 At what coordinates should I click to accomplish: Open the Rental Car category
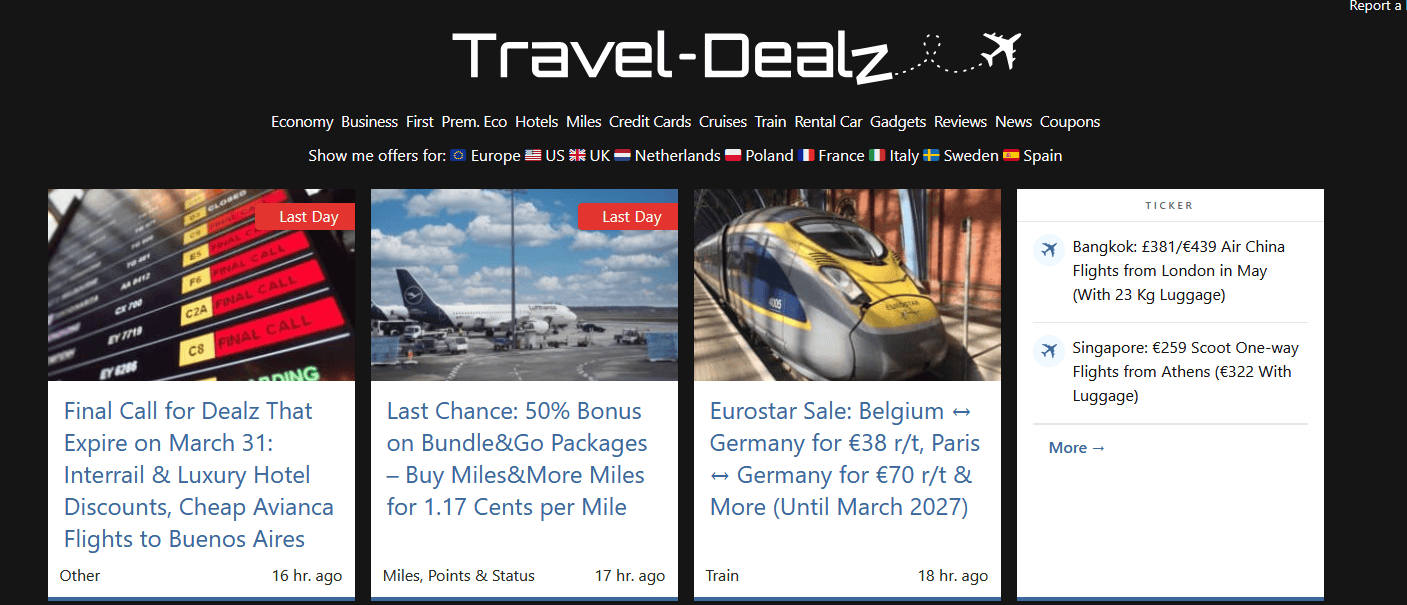click(828, 122)
